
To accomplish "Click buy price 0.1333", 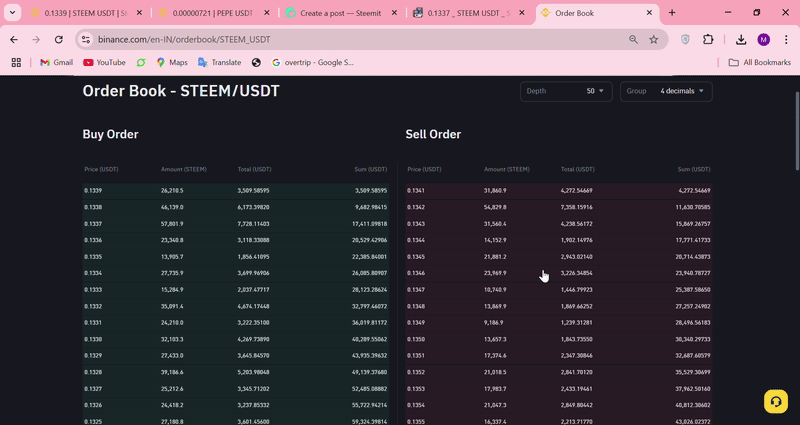I will click(x=93, y=290).
